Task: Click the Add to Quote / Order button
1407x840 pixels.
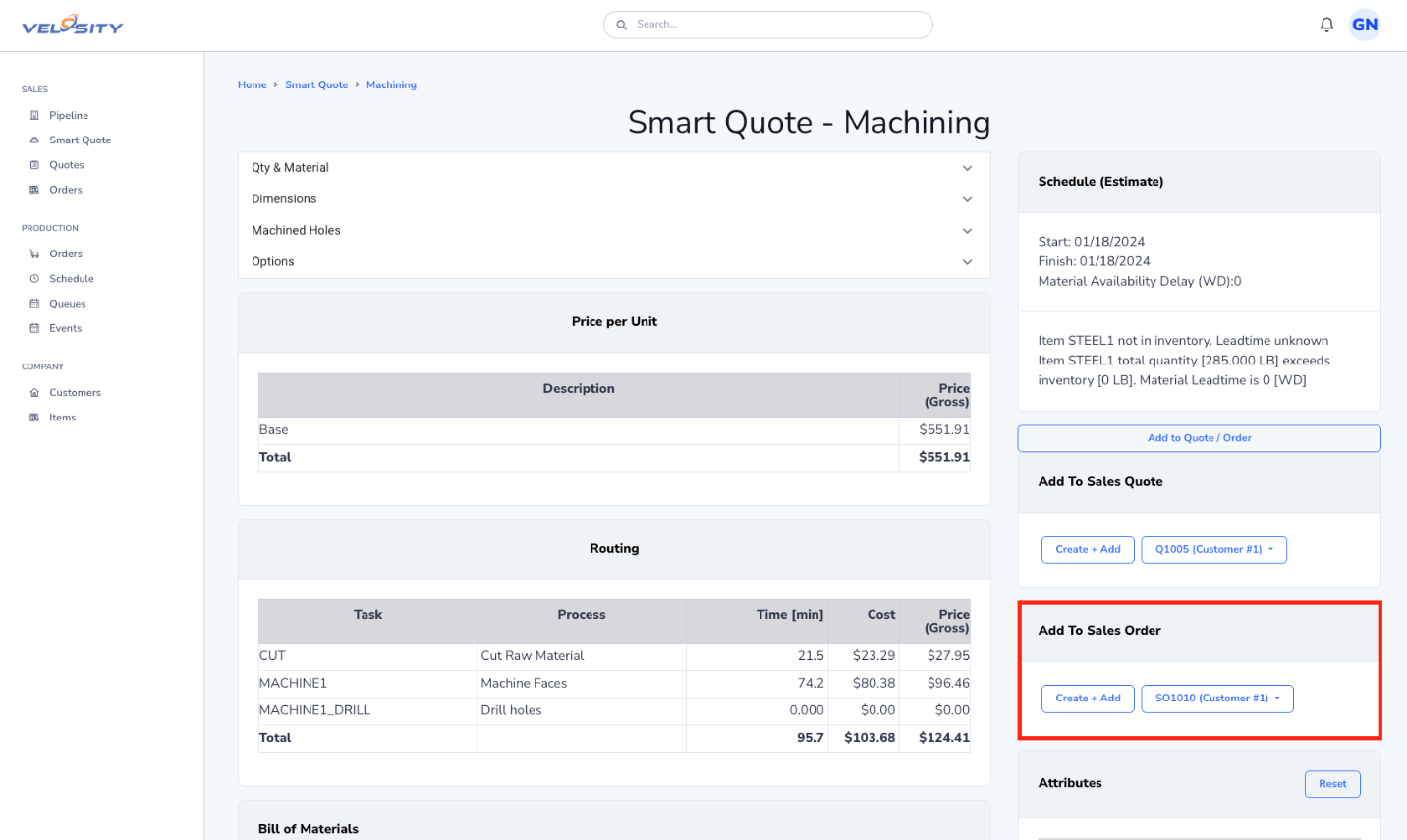Action: [1199, 438]
